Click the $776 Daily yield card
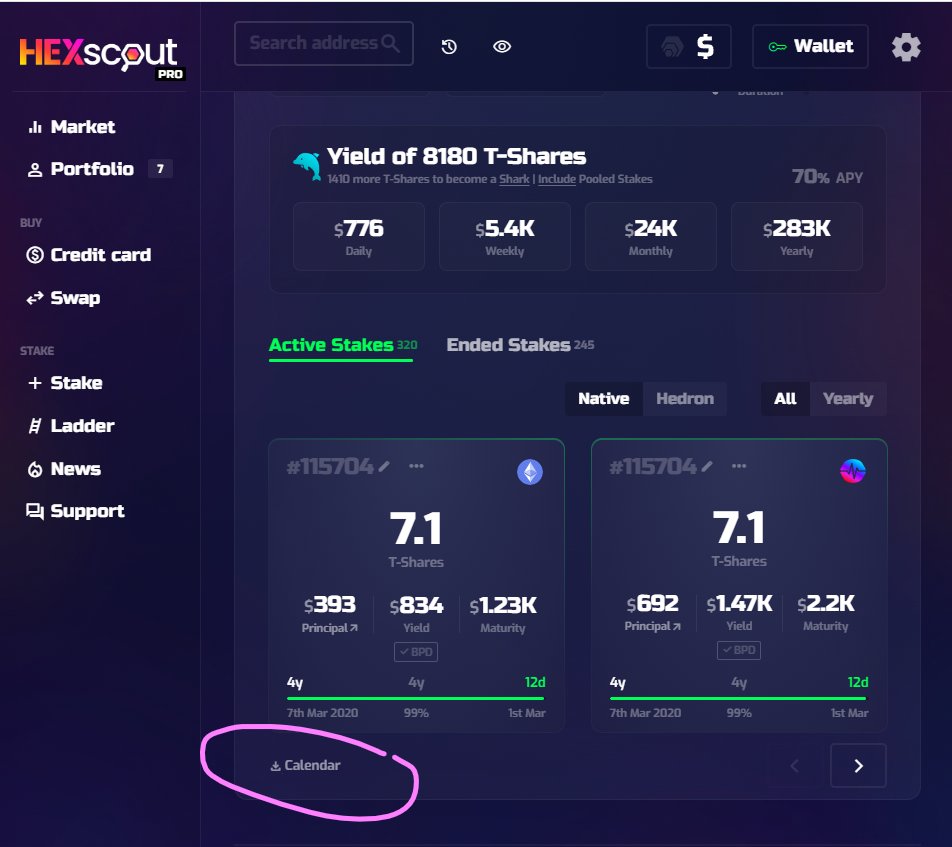This screenshot has height=847, width=952. [x=358, y=236]
